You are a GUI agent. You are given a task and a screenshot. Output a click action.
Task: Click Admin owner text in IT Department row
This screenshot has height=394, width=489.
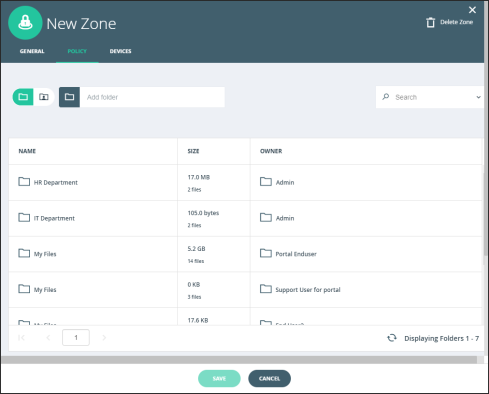(285, 218)
